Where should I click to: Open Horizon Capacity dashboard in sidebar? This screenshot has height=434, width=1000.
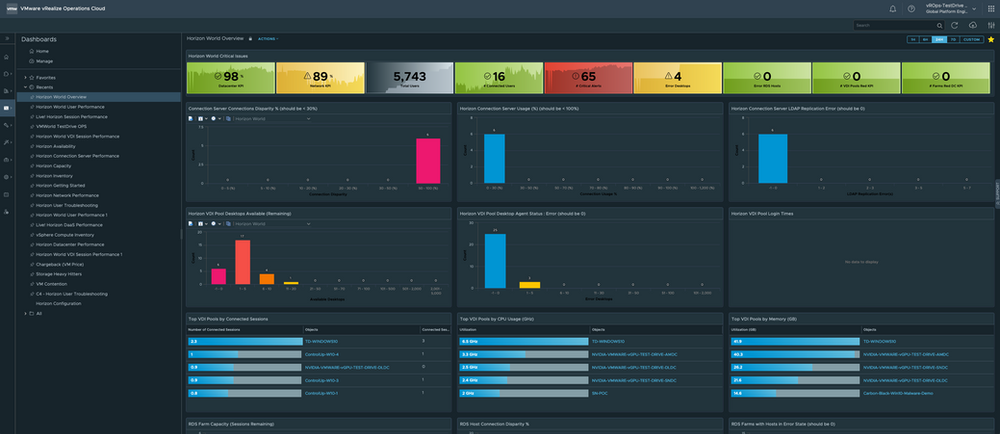[x=55, y=165]
